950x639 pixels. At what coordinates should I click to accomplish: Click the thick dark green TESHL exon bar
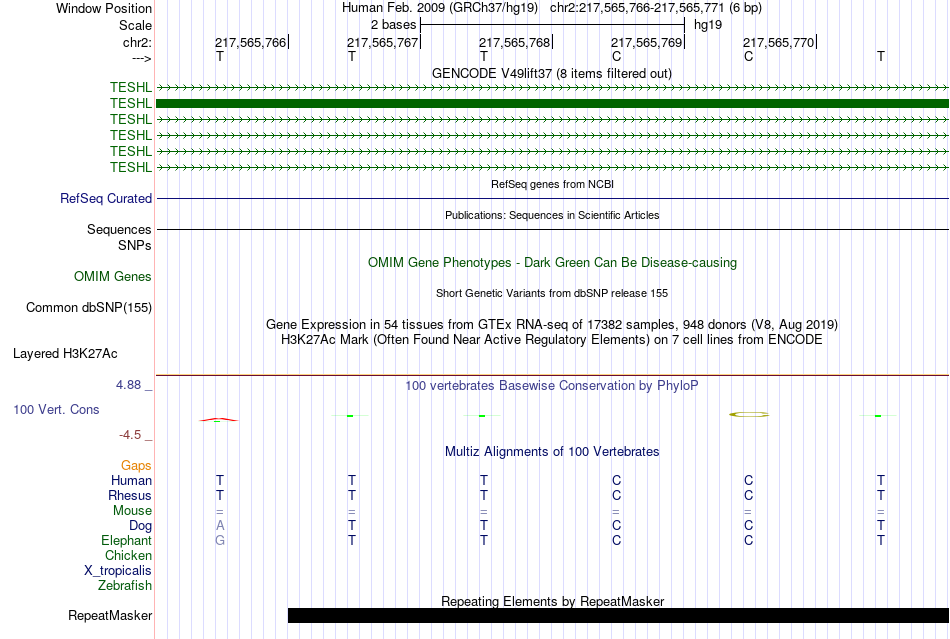tap(552, 104)
